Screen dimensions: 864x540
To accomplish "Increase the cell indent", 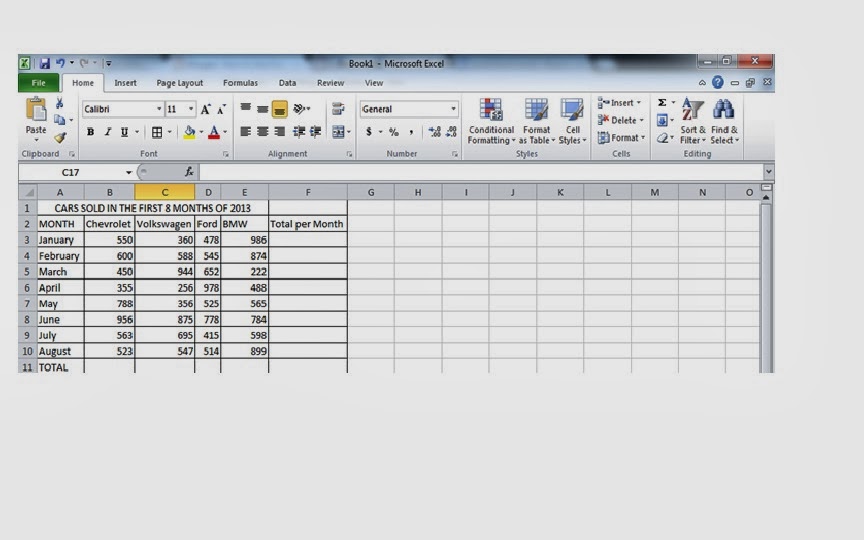I will coord(315,131).
